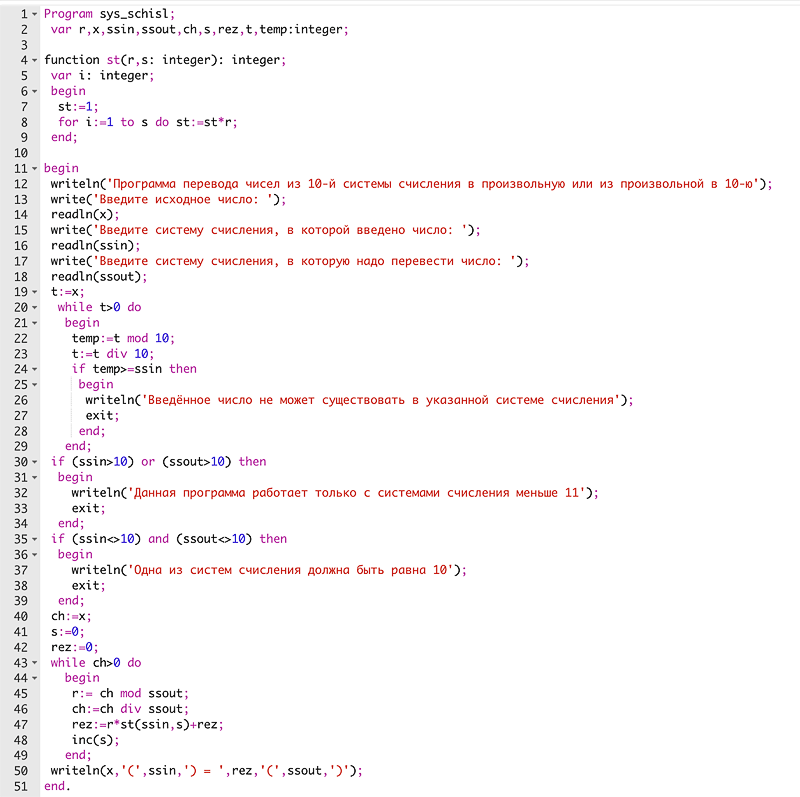Click the closing 'end.' line
The height and width of the screenshot is (797, 800).
[57, 786]
